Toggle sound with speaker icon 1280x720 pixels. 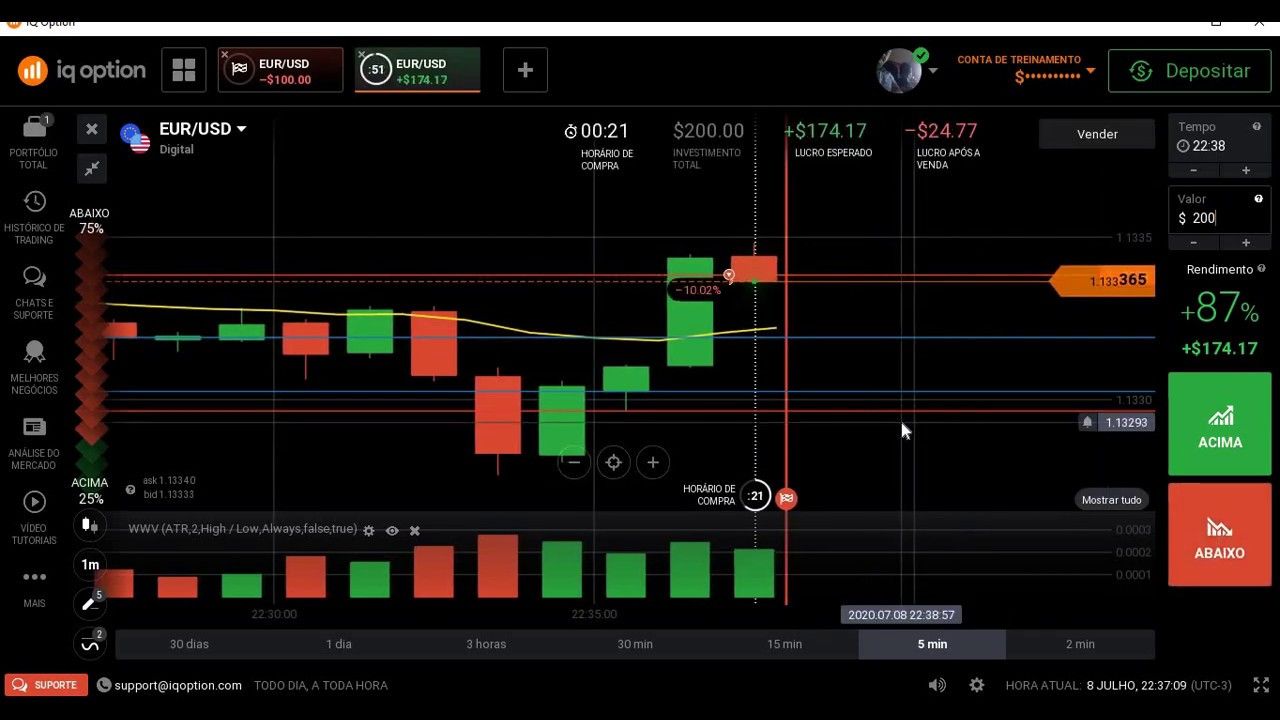(x=937, y=685)
